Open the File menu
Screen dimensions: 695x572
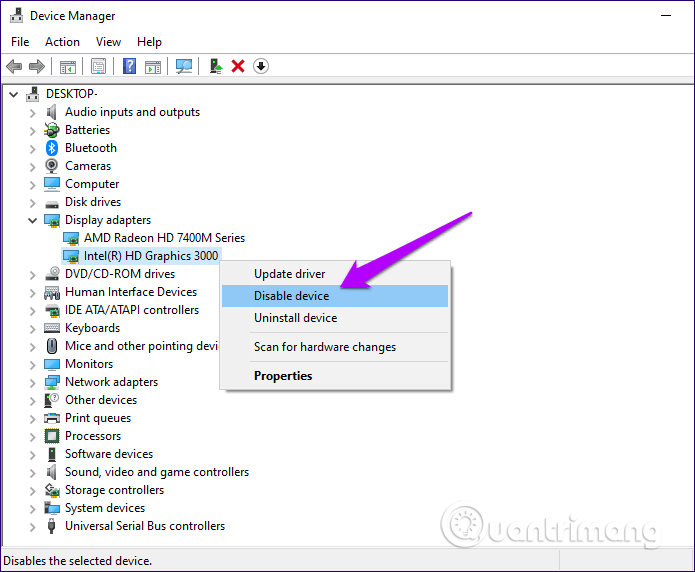tap(20, 42)
